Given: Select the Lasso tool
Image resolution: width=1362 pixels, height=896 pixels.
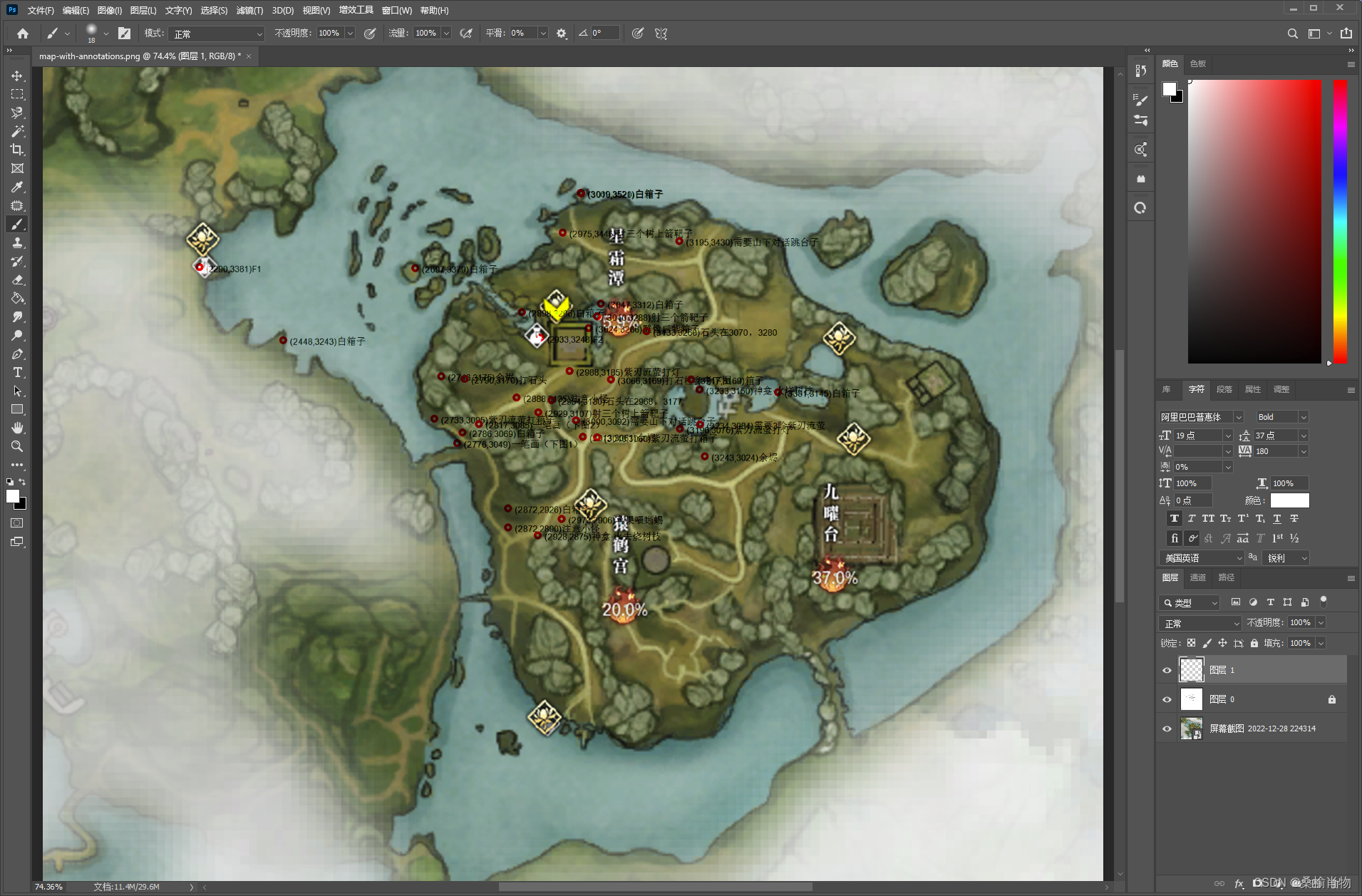Looking at the screenshot, I should 17,113.
